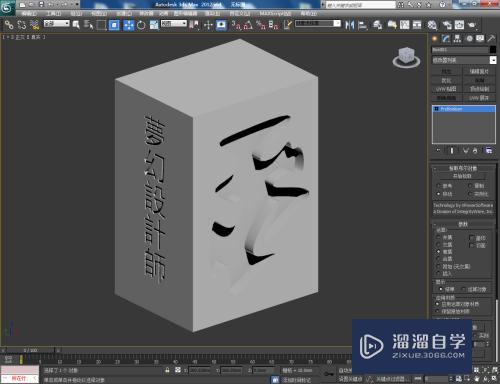The height and width of the screenshot is (384, 500).
Task: Toggle the Spinner Snap icon
Action: tap(273, 25)
